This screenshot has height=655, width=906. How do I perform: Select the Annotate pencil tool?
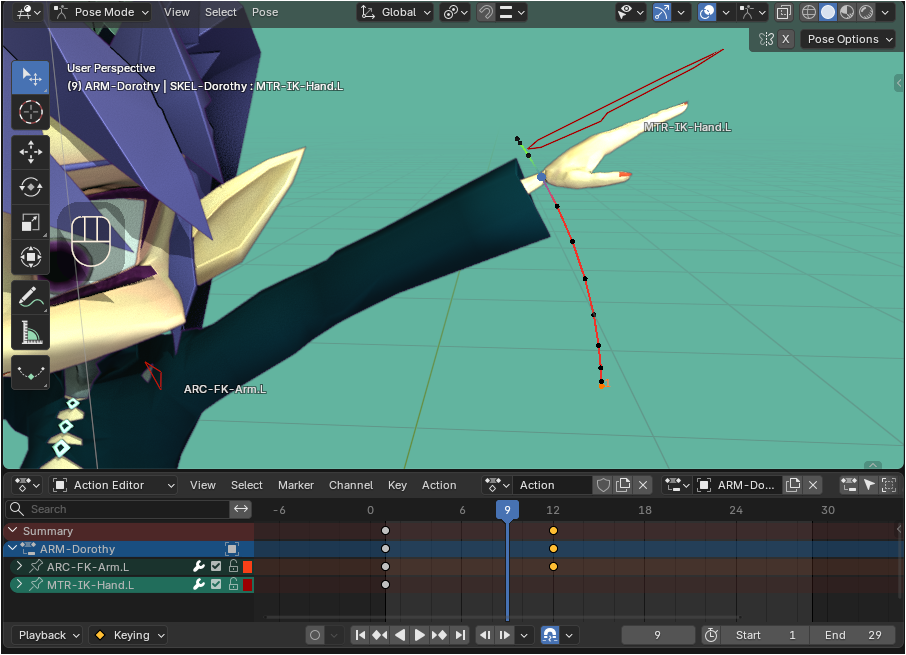[31, 297]
